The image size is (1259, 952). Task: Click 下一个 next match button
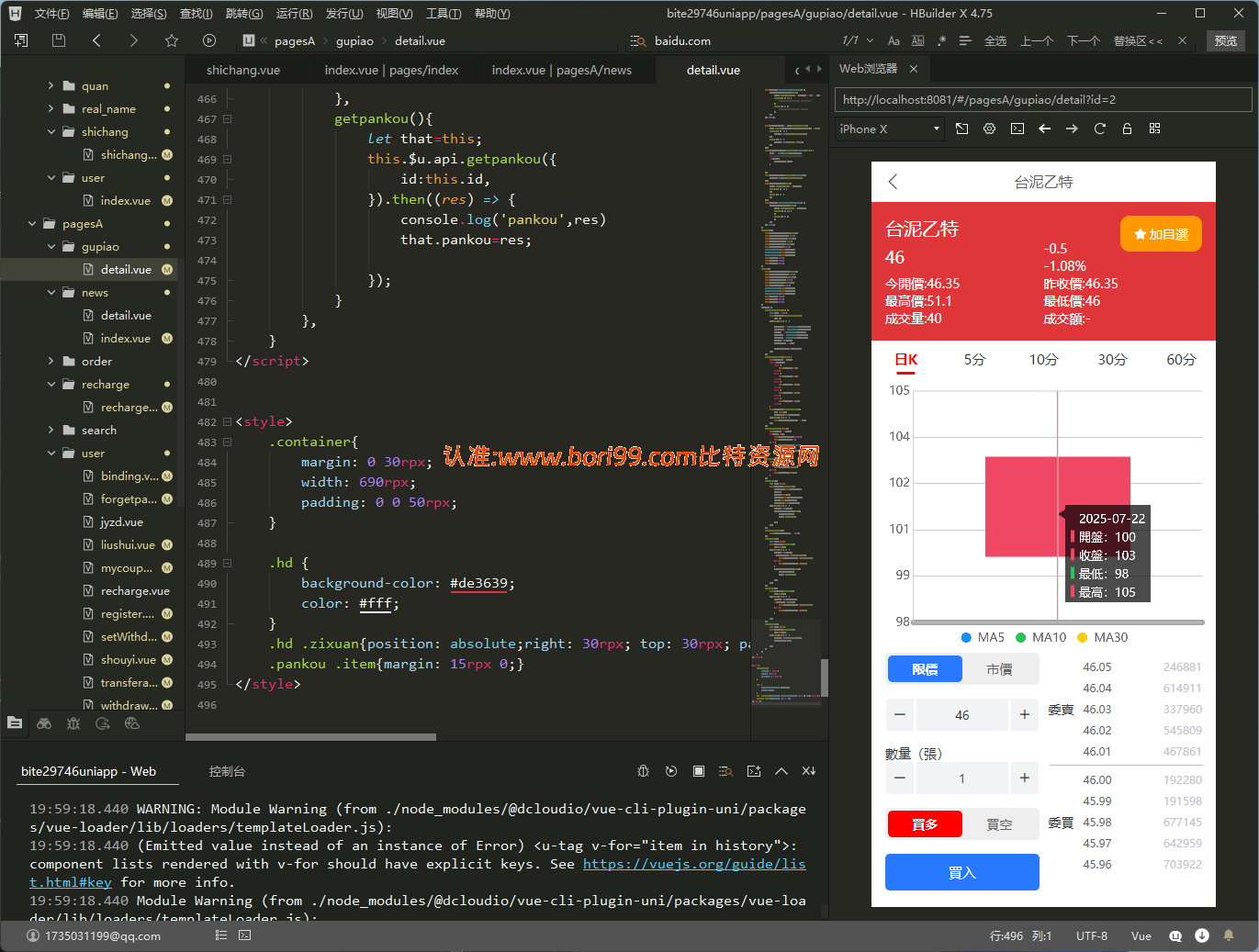(1083, 40)
